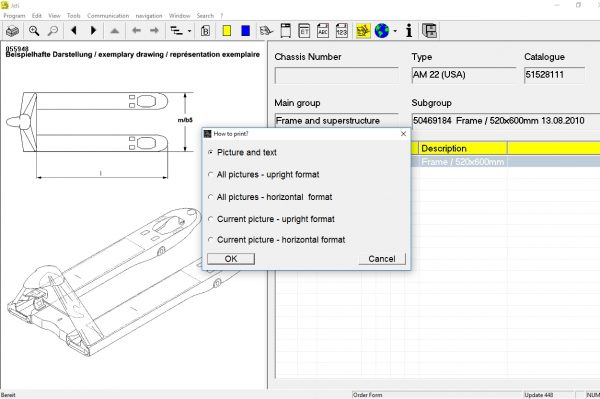600x399 pixels.
Task: Click the save floppy disk icon
Action: click(x=430, y=31)
